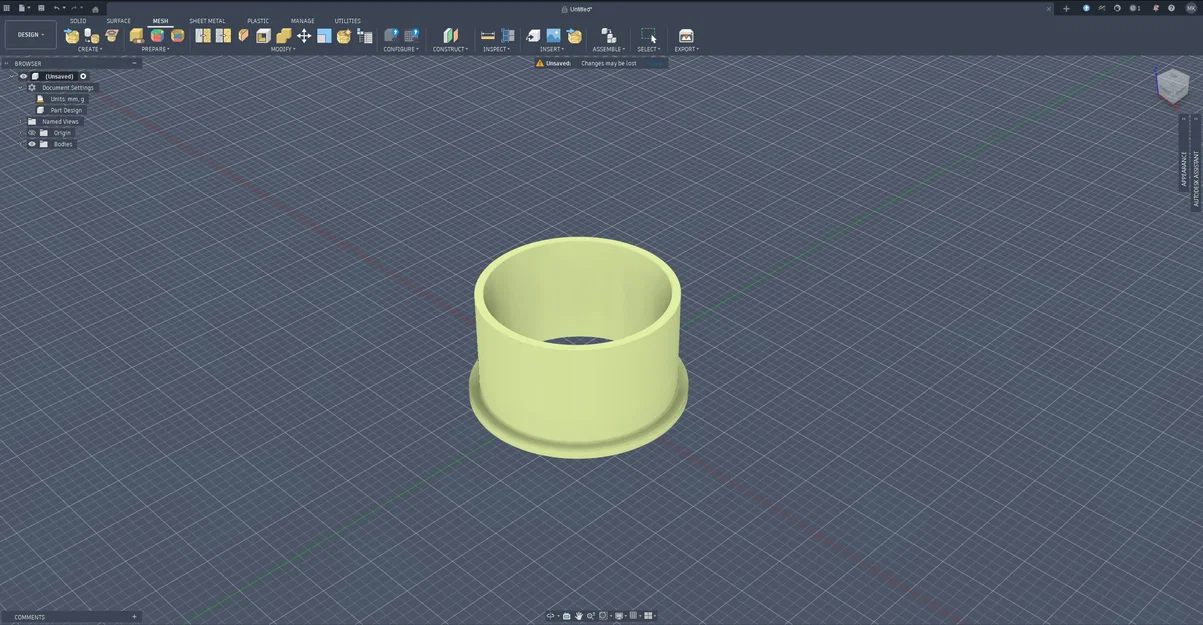The width and height of the screenshot is (1203, 625).
Task: Select the Part Design tree item
Action: tap(66, 110)
